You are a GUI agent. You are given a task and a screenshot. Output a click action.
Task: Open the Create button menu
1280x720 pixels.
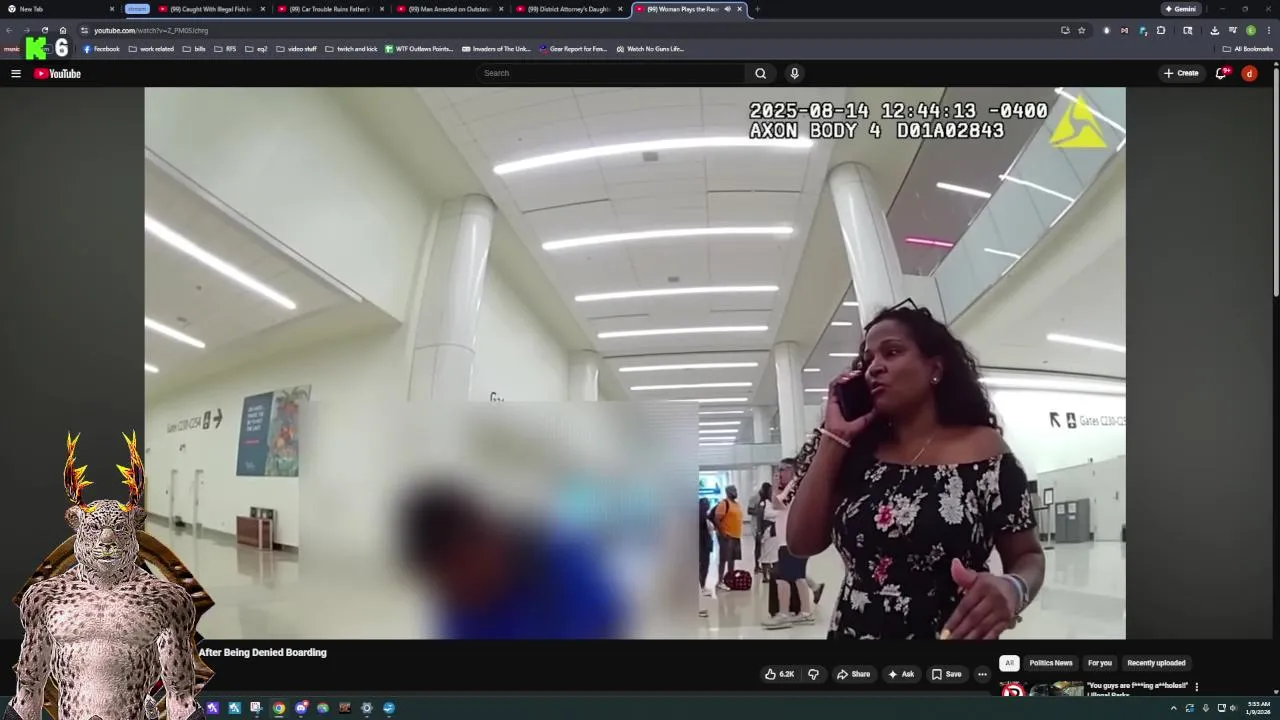point(1181,73)
